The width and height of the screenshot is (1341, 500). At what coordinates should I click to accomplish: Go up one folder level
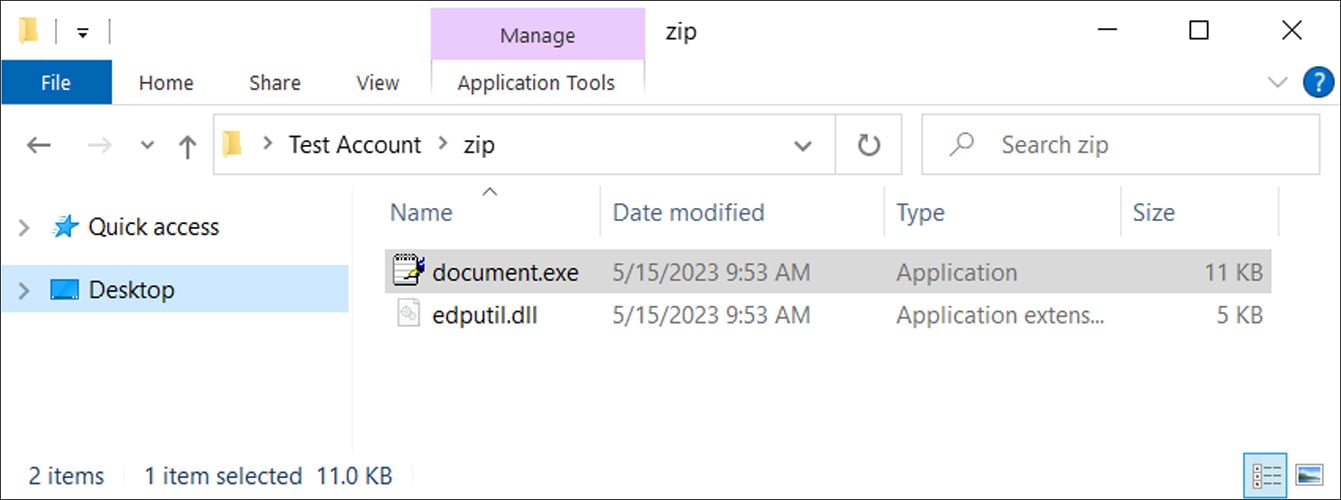187,146
